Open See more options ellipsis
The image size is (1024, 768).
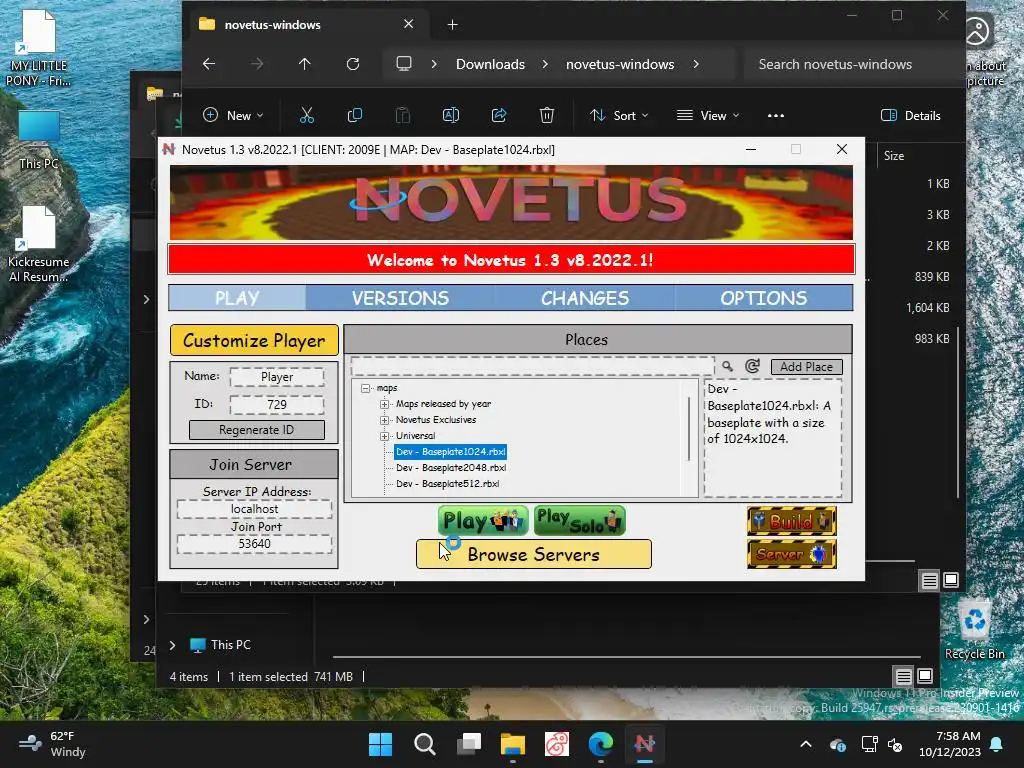coord(776,116)
